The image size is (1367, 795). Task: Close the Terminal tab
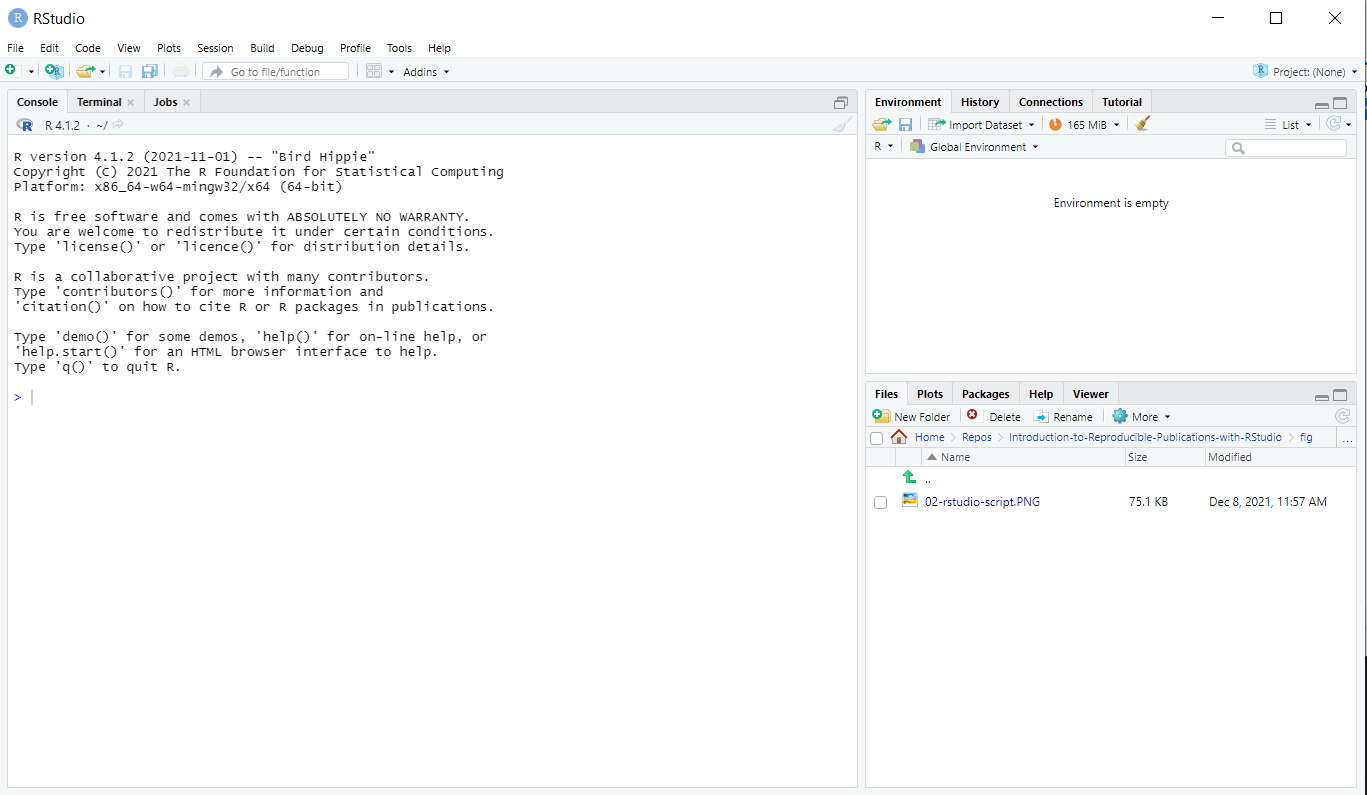coord(130,102)
